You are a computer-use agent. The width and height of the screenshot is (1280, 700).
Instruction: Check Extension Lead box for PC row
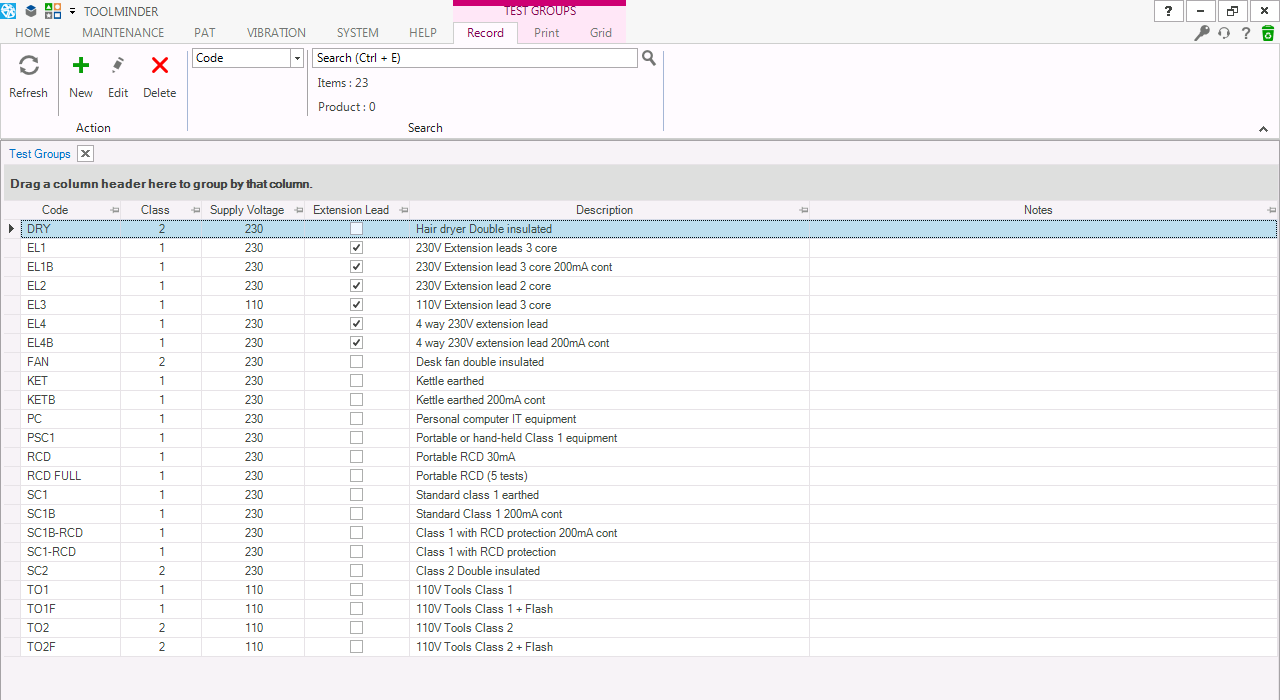(357, 419)
